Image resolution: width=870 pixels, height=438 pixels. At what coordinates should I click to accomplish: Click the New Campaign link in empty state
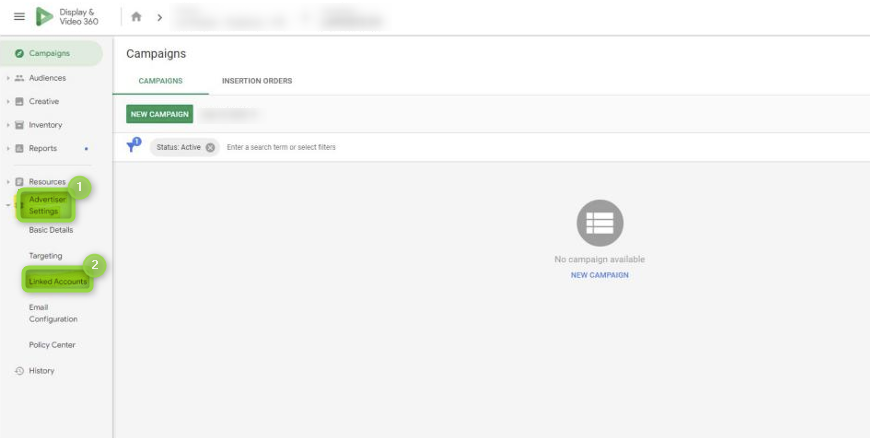point(599,275)
